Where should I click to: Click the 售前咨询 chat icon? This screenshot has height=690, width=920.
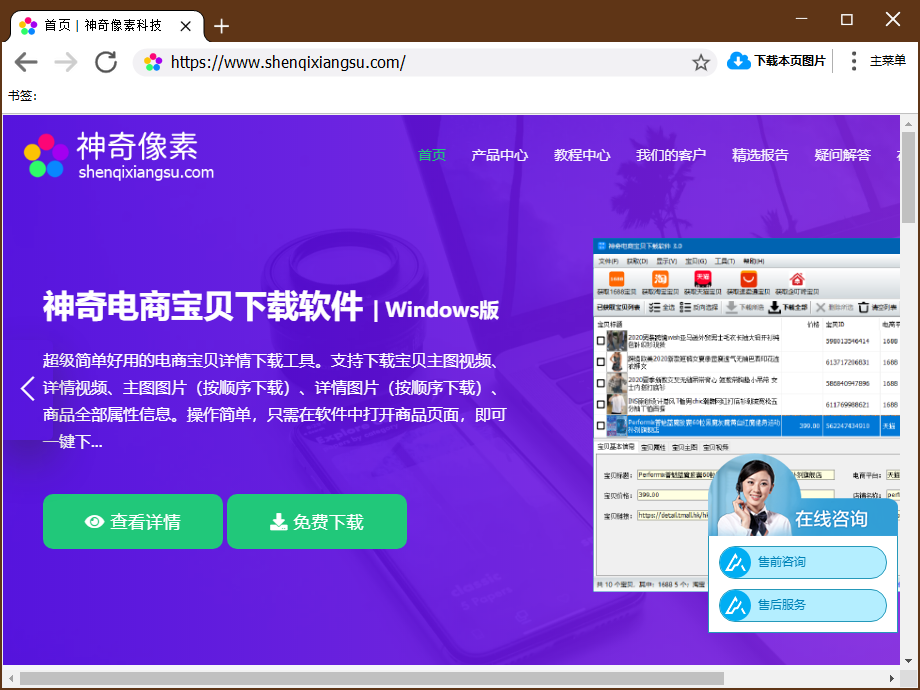point(735,562)
